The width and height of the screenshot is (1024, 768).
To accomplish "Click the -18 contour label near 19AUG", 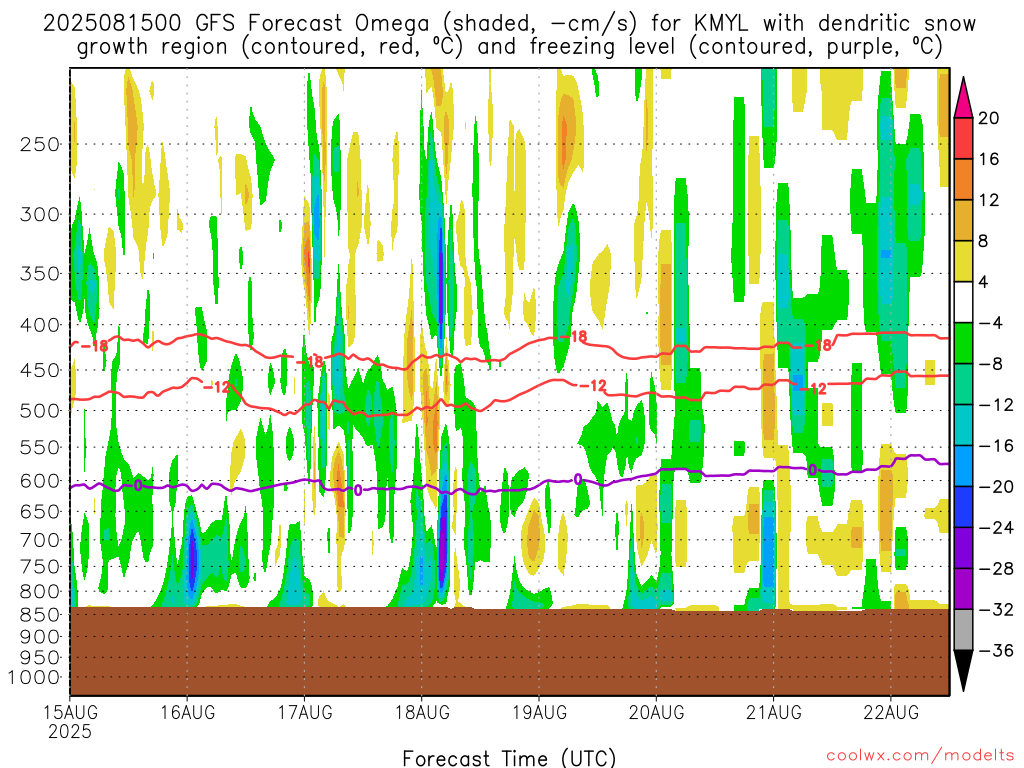I will (573, 337).
